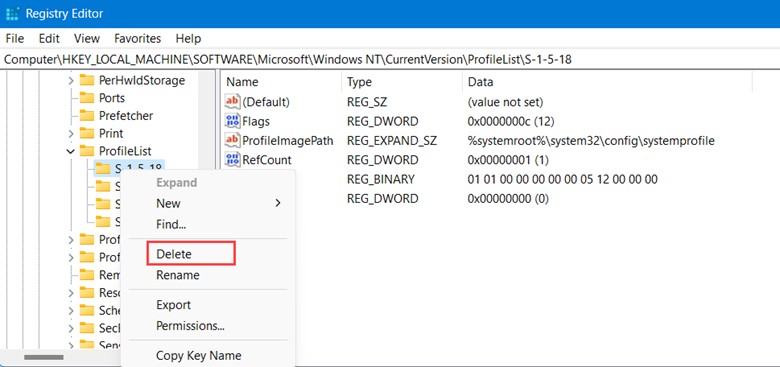
Task: Select the ProfileList tree entry
Action: pyautogui.click(x=125, y=151)
